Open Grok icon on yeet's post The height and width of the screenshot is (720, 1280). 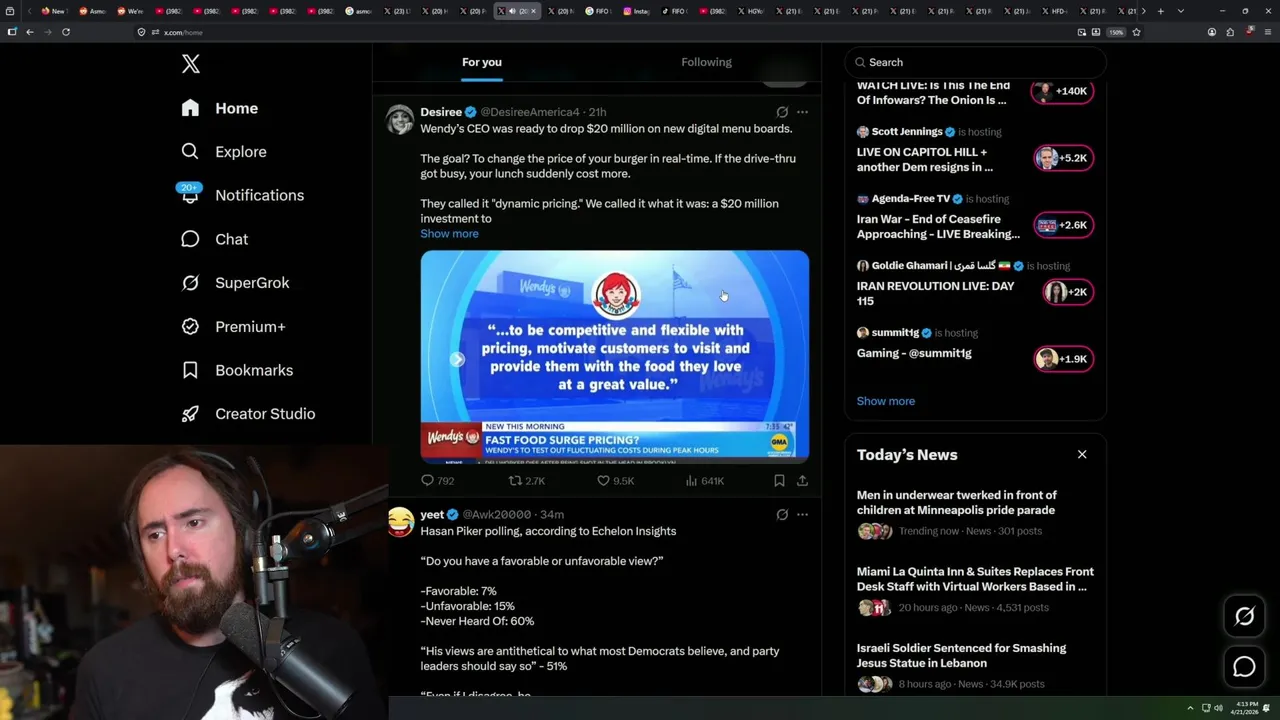click(x=782, y=514)
